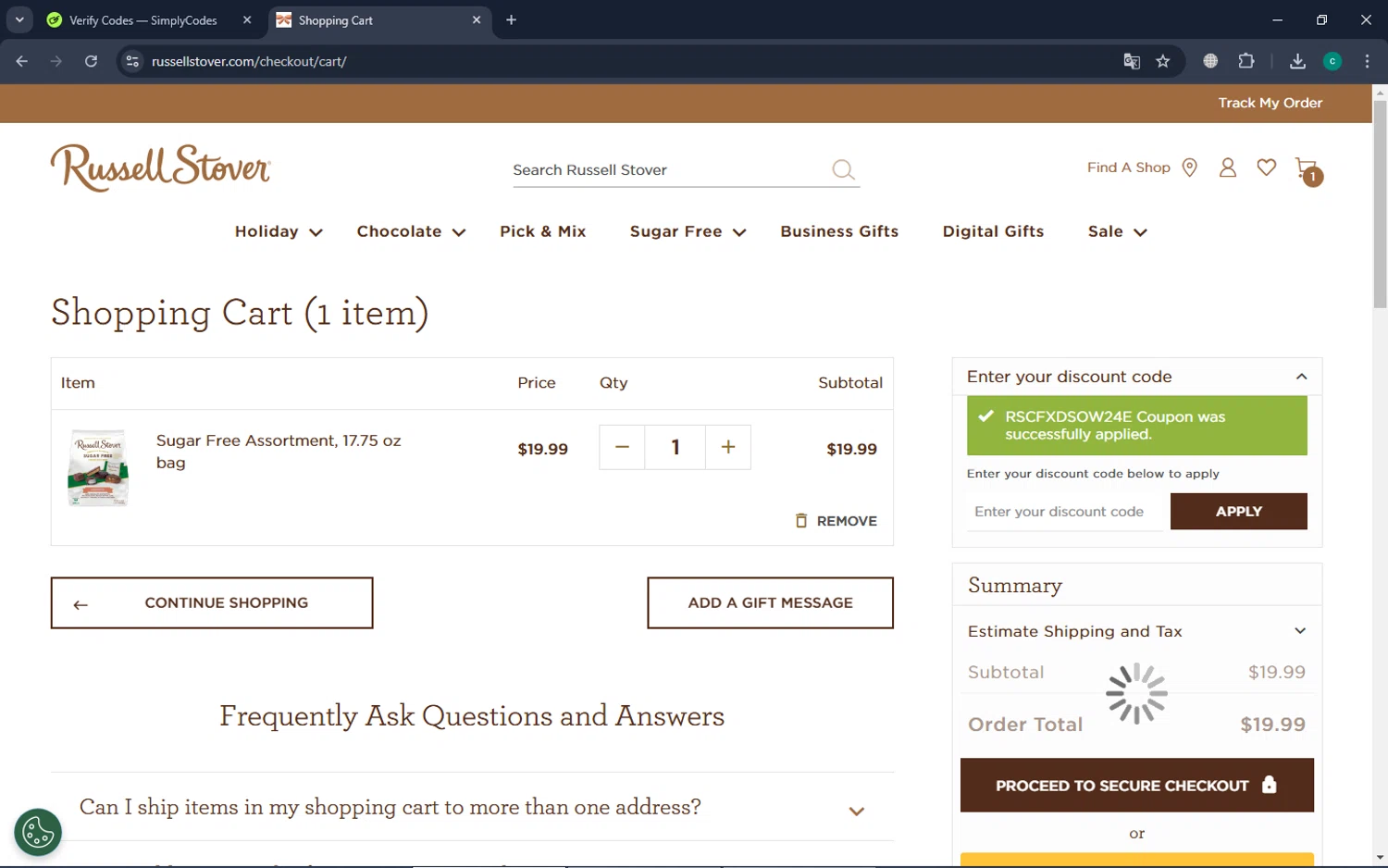Viewport: 1388px width, 868px height.
Task: Click the search magnifier icon
Action: 843,169
